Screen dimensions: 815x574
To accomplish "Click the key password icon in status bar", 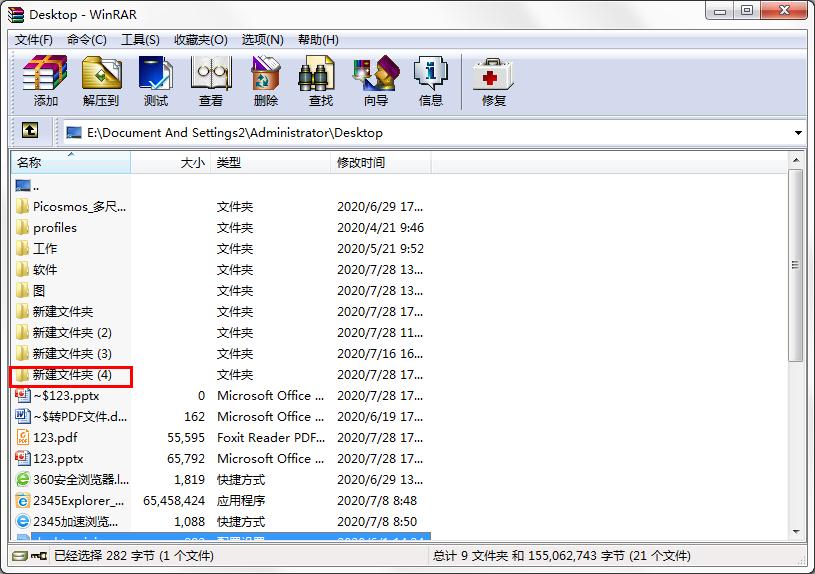I will coord(38,556).
